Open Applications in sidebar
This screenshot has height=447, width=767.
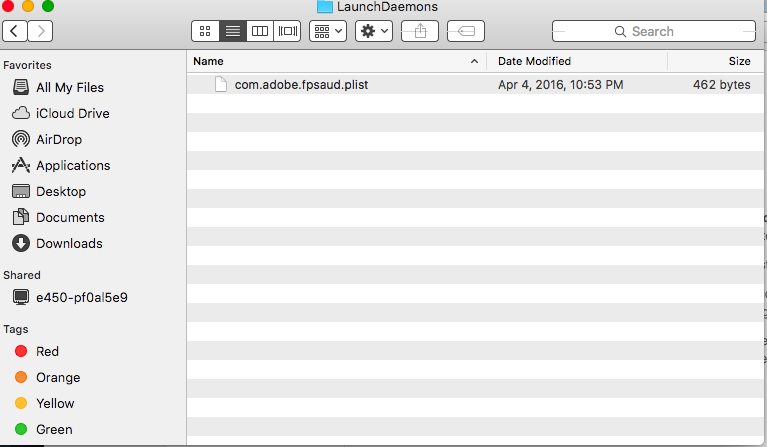[x=73, y=165]
